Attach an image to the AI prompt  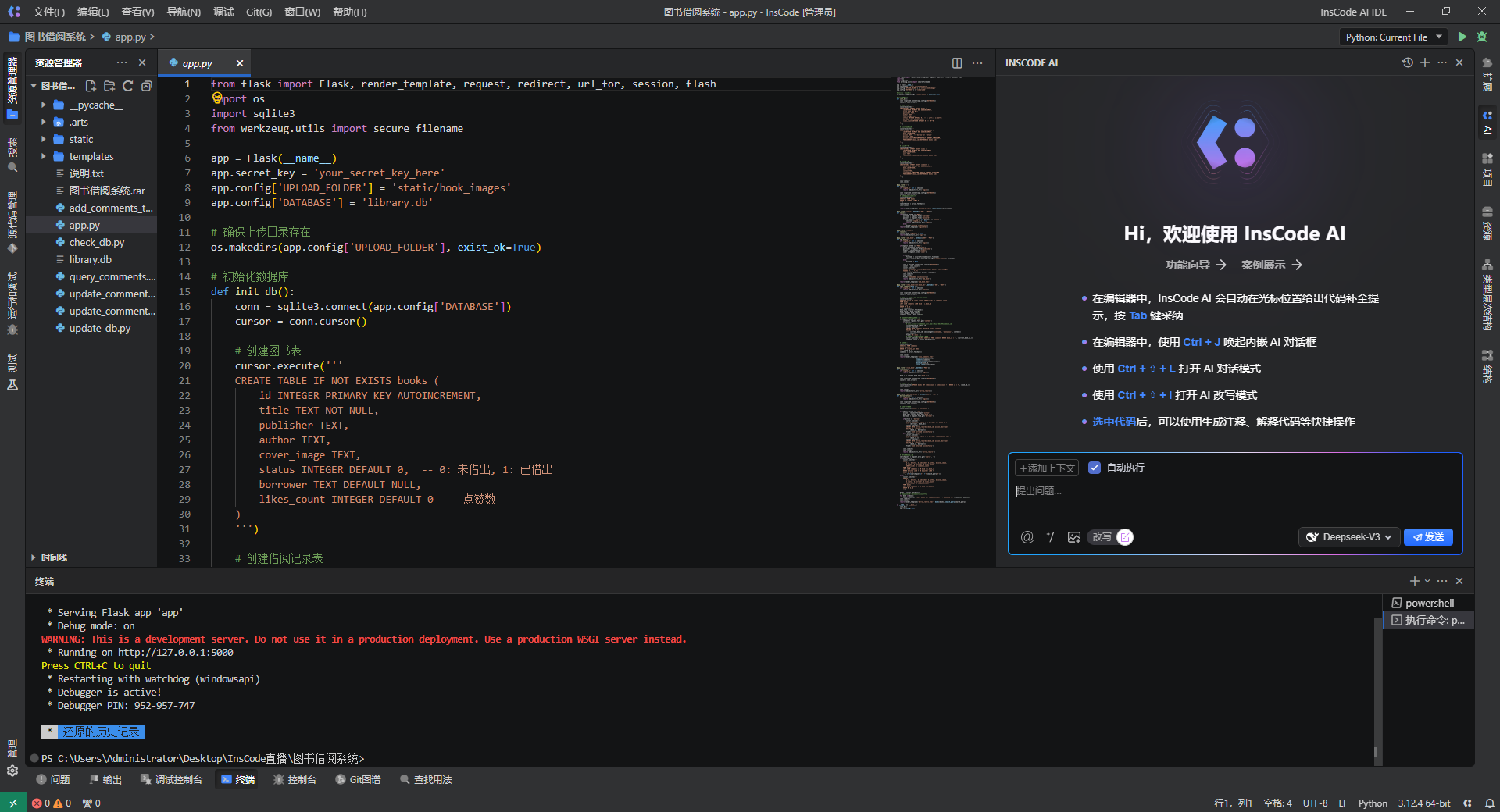1074,537
